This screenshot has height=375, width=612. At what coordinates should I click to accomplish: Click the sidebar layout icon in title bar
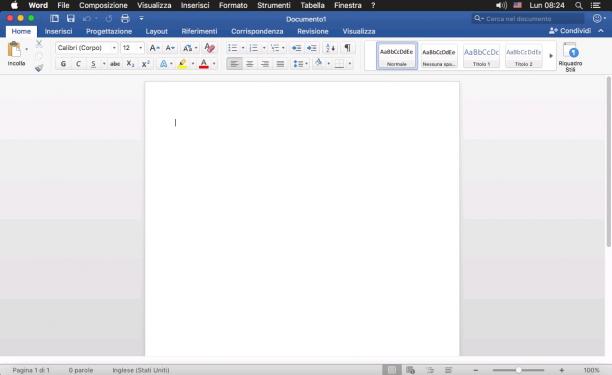click(x=55, y=18)
